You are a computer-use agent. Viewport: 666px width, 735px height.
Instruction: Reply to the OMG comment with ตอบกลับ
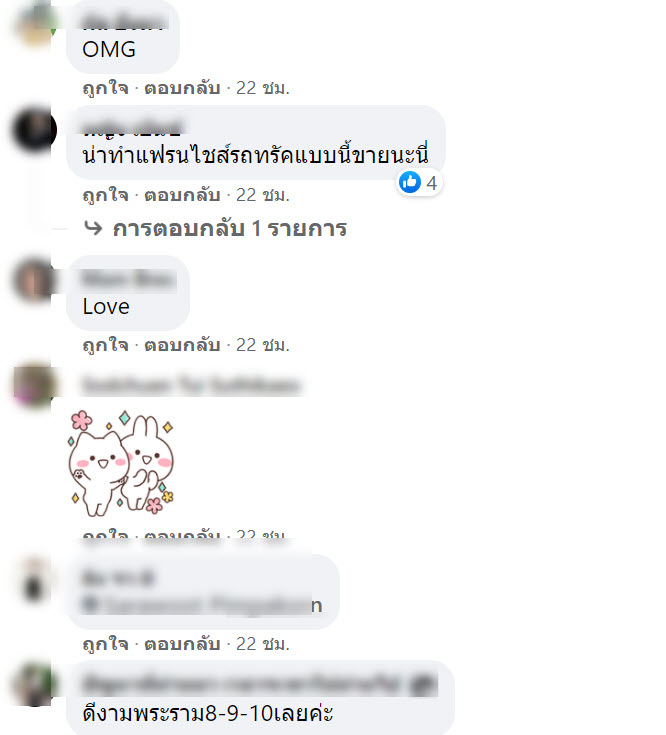pyautogui.click(x=182, y=88)
